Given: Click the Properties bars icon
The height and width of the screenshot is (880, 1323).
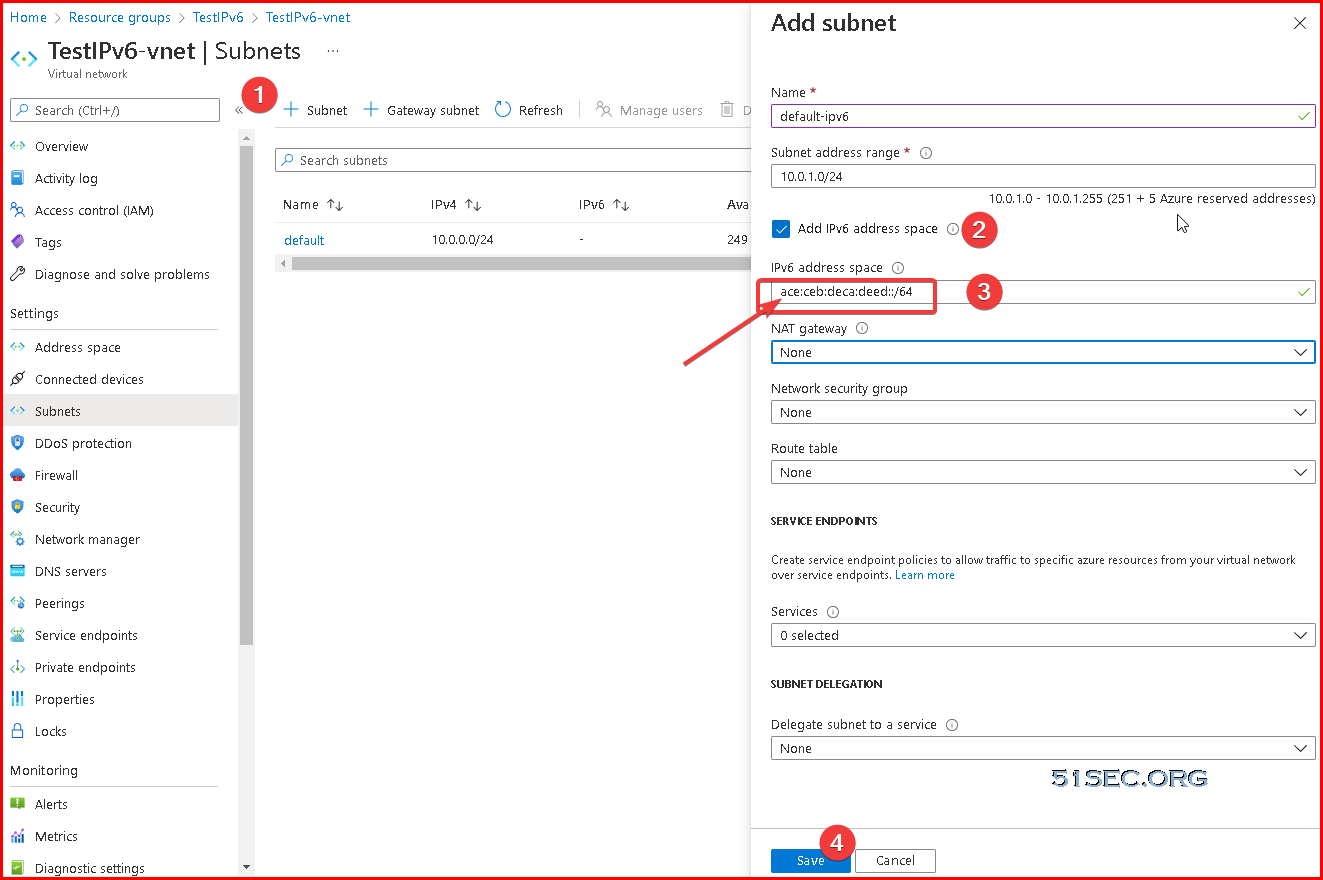Looking at the screenshot, I should pos(17,699).
